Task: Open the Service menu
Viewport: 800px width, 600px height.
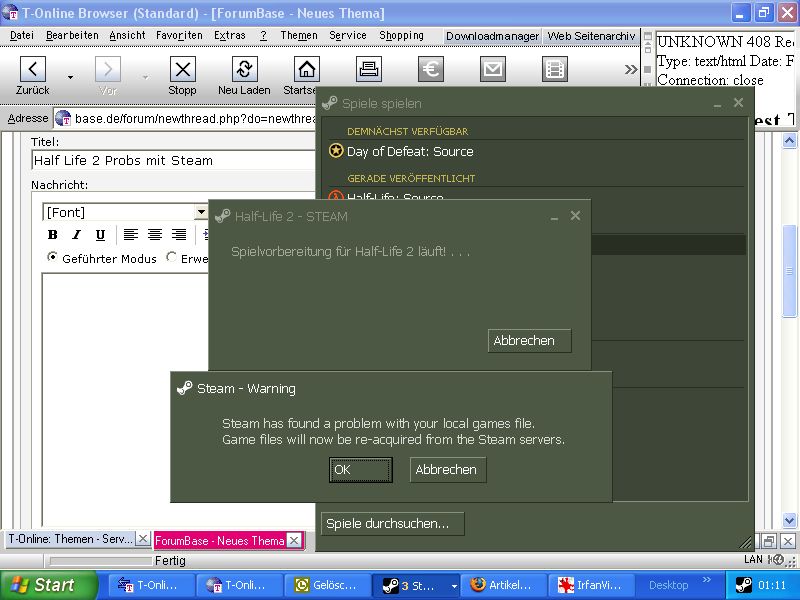Action: (x=347, y=35)
